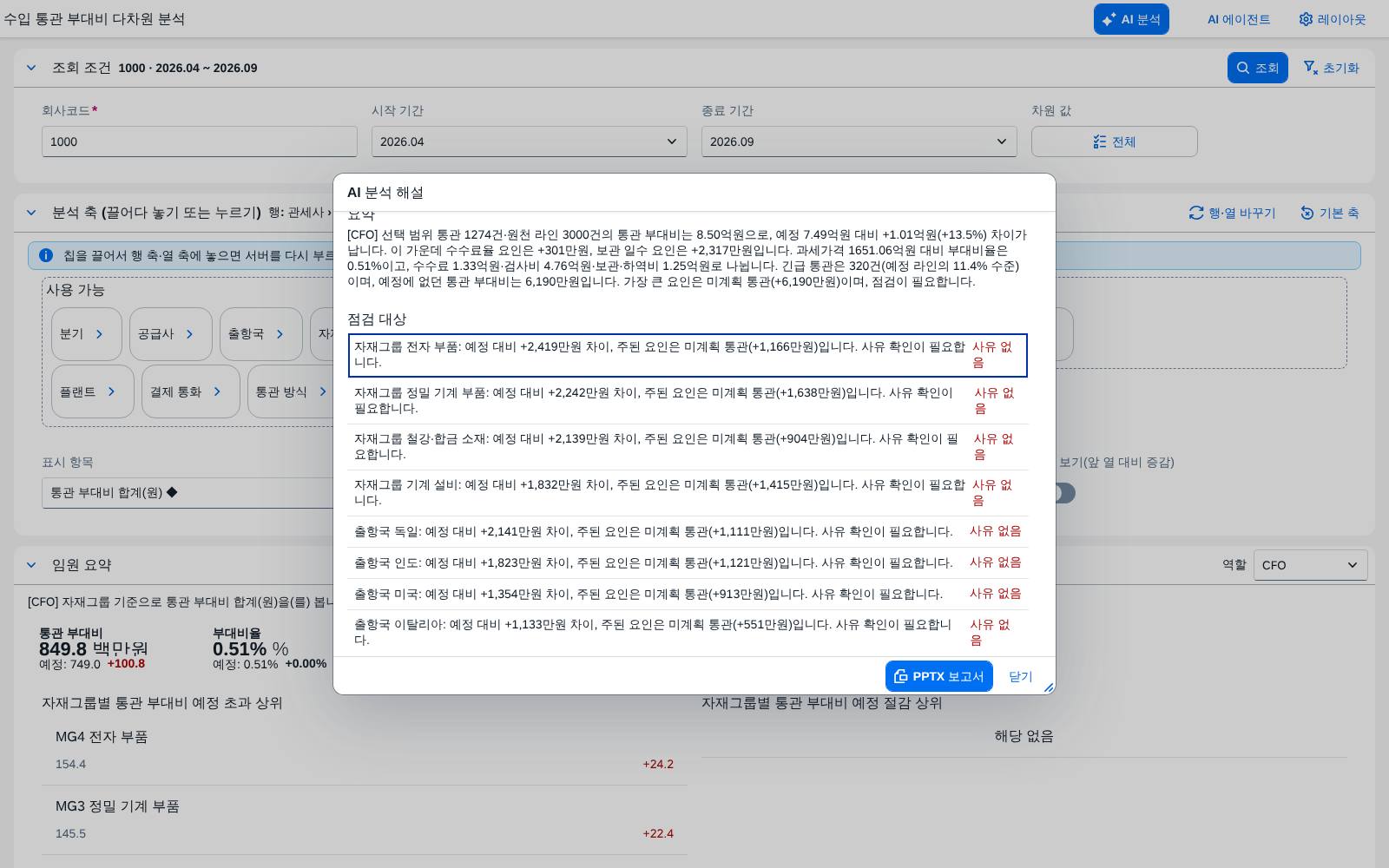Viewport: 1389px width, 868px height.
Task: Click the info icon in the hint banner
Action: pyautogui.click(x=46, y=255)
